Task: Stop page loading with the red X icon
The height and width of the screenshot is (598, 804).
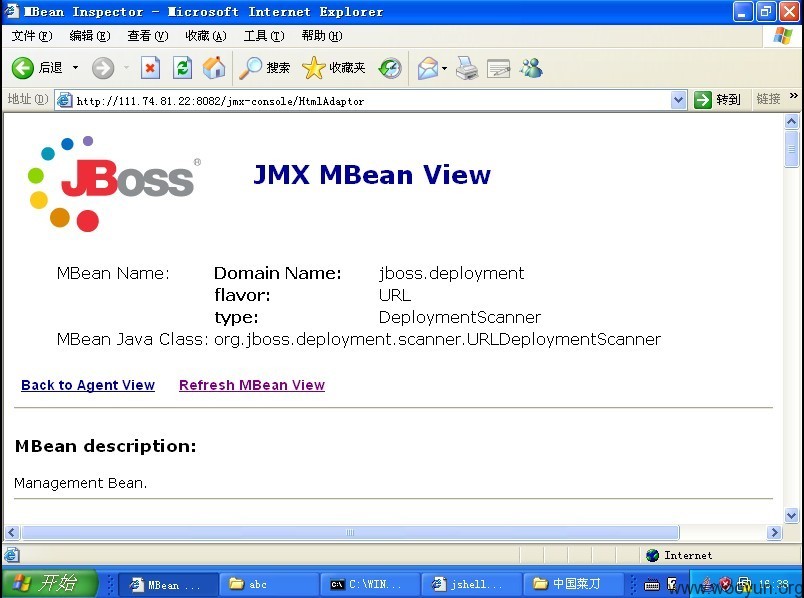Action: coord(150,68)
